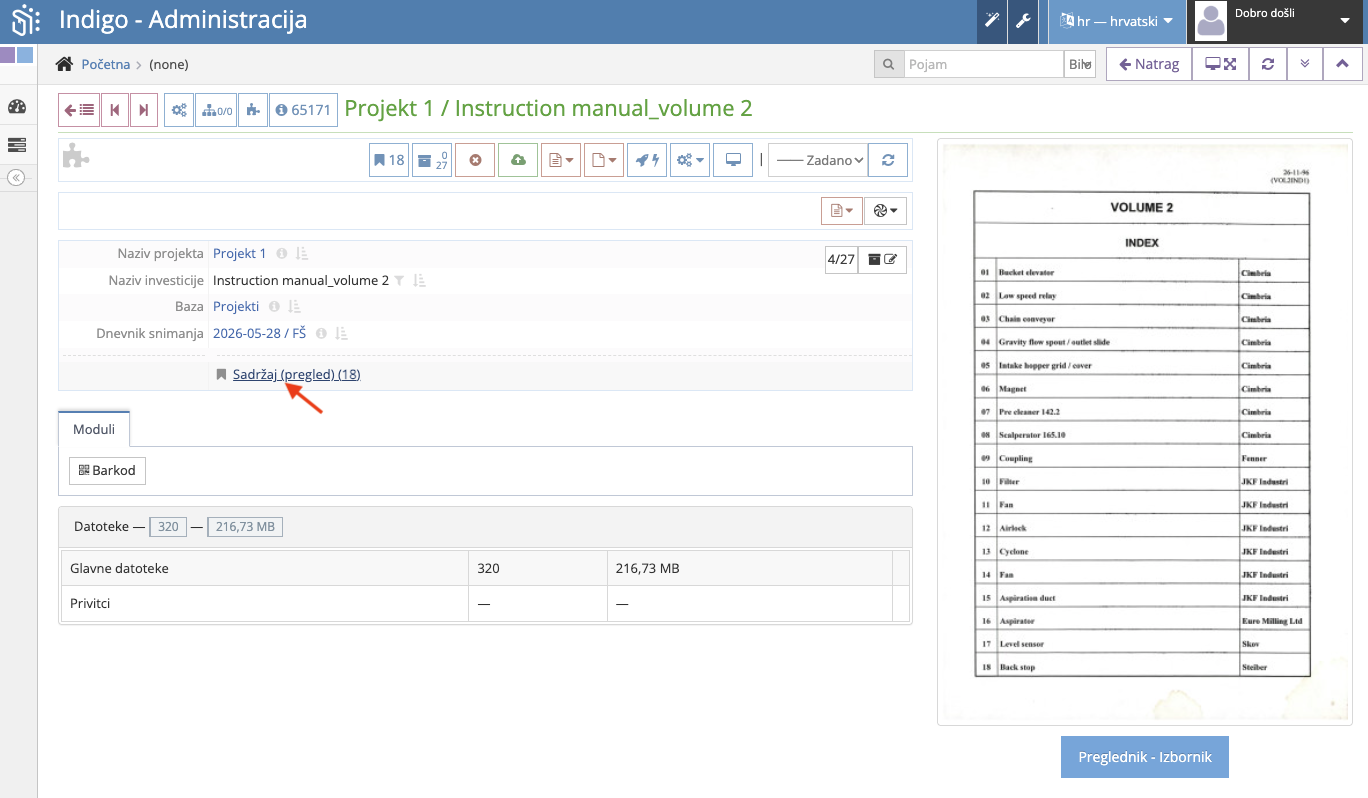Click the 4/27 counter

click(841, 259)
